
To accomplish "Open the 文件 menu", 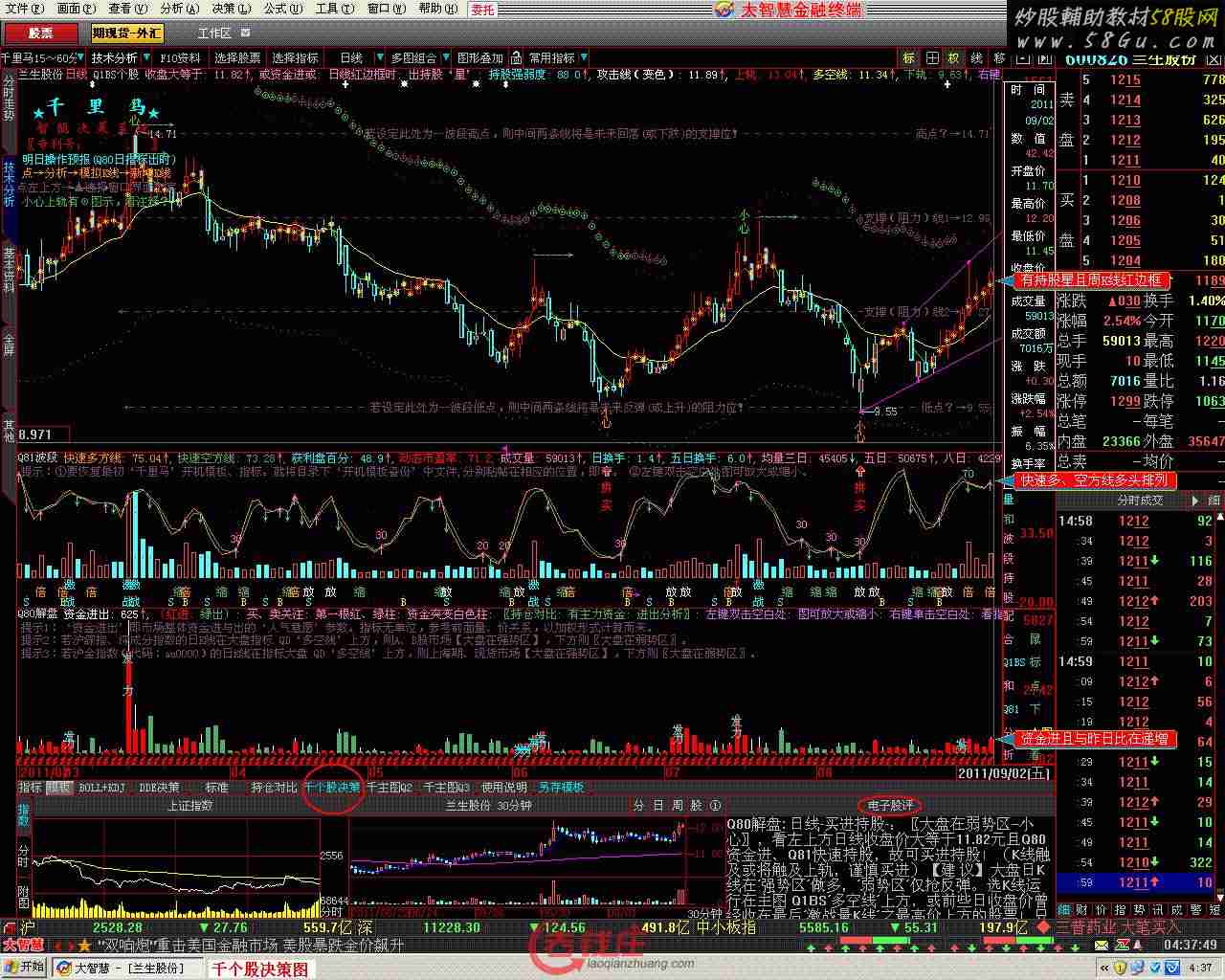I will click(23, 9).
